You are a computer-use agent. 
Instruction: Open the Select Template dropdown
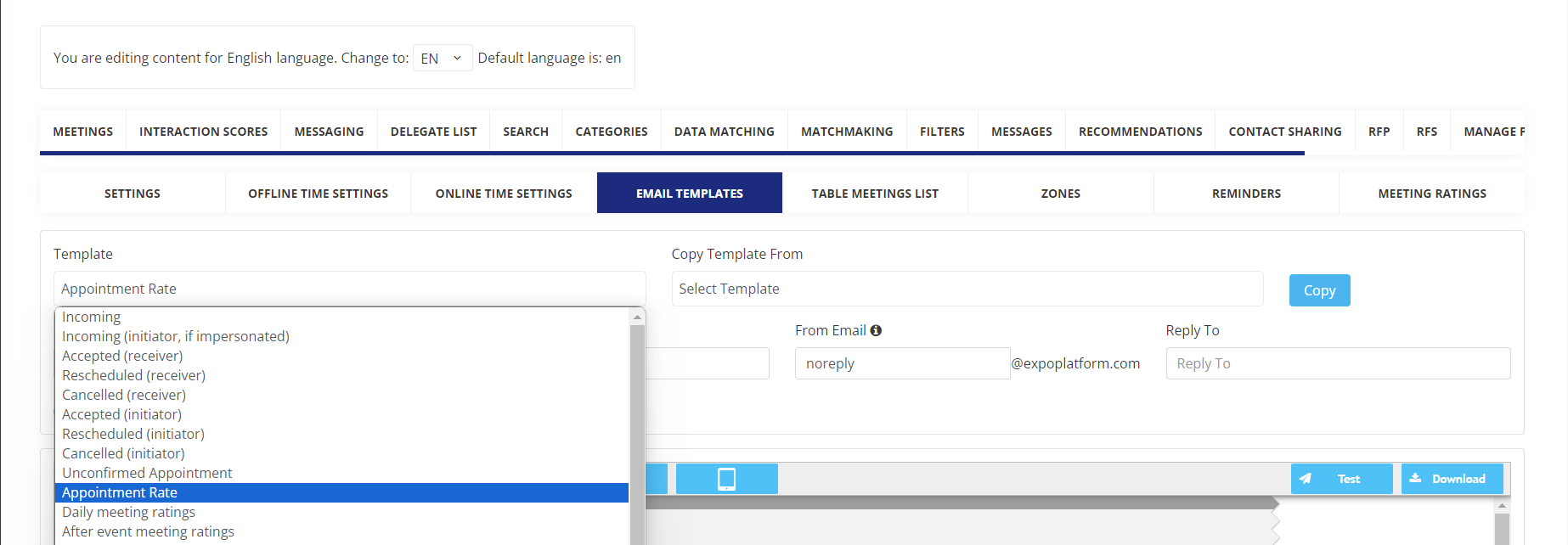pyautogui.click(x=967, y=289)
